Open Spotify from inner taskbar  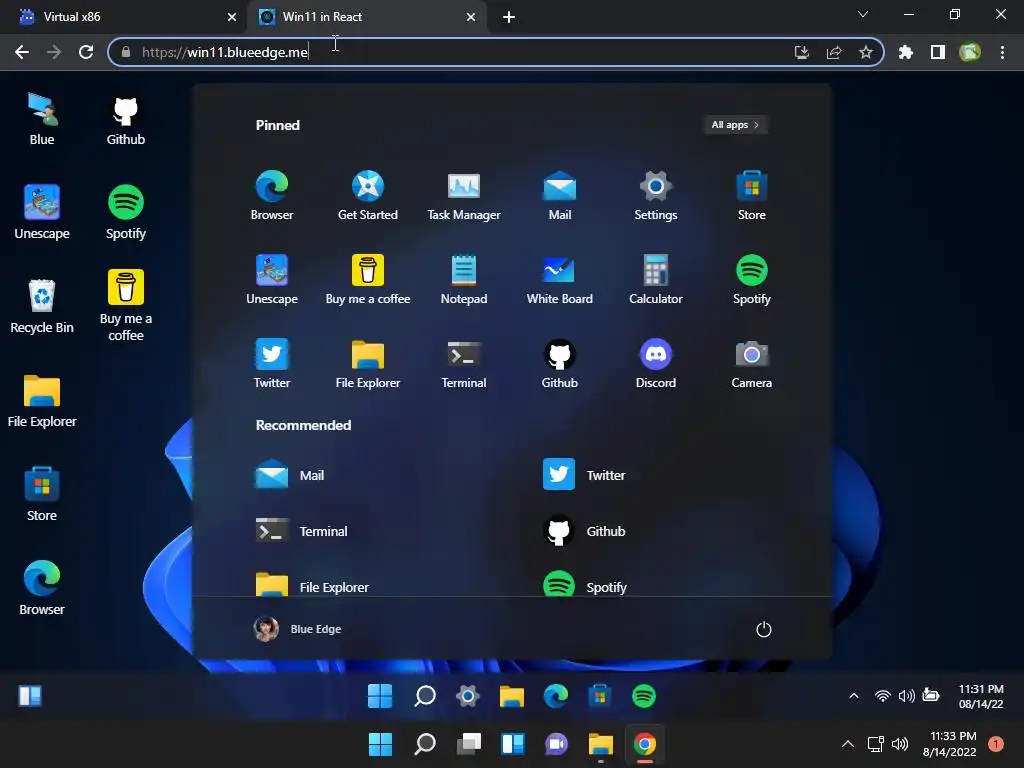click(644, 696)
